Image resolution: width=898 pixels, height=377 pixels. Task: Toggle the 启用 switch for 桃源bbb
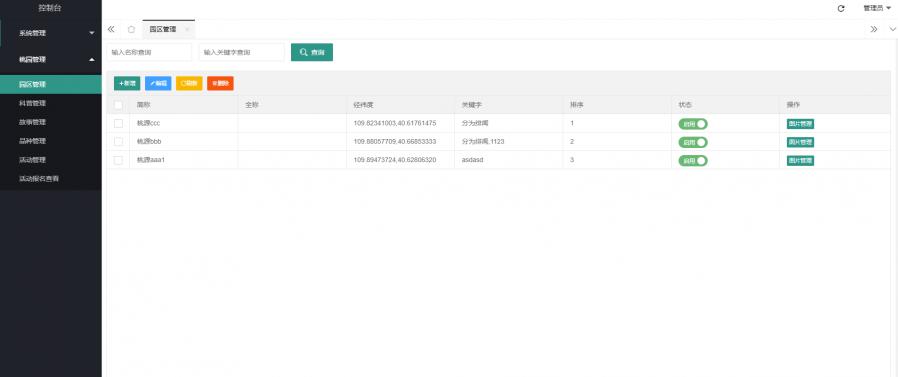coord(693,142)
